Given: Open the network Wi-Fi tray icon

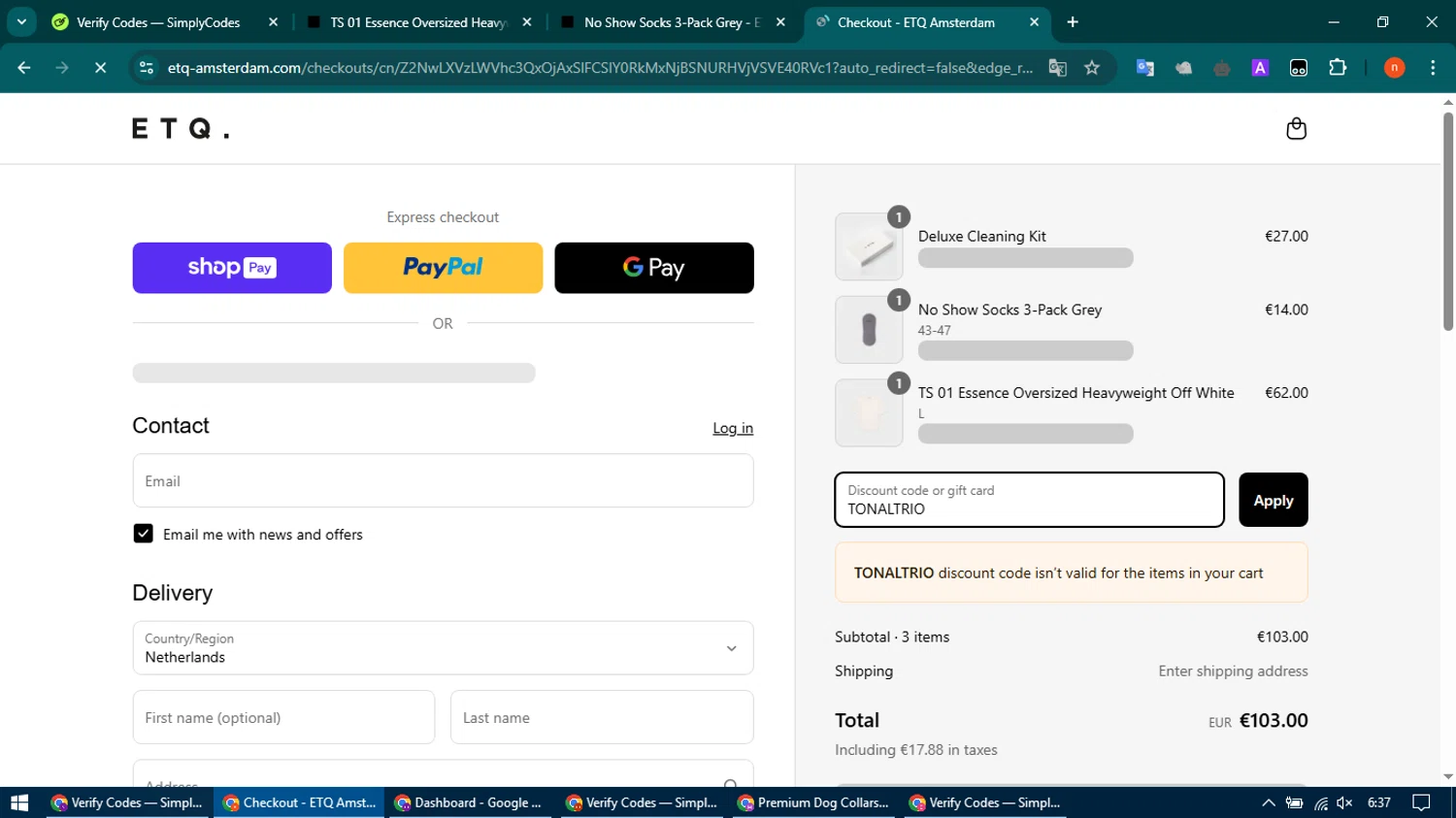Looking at the screenshot, I should pos(1320,802).
